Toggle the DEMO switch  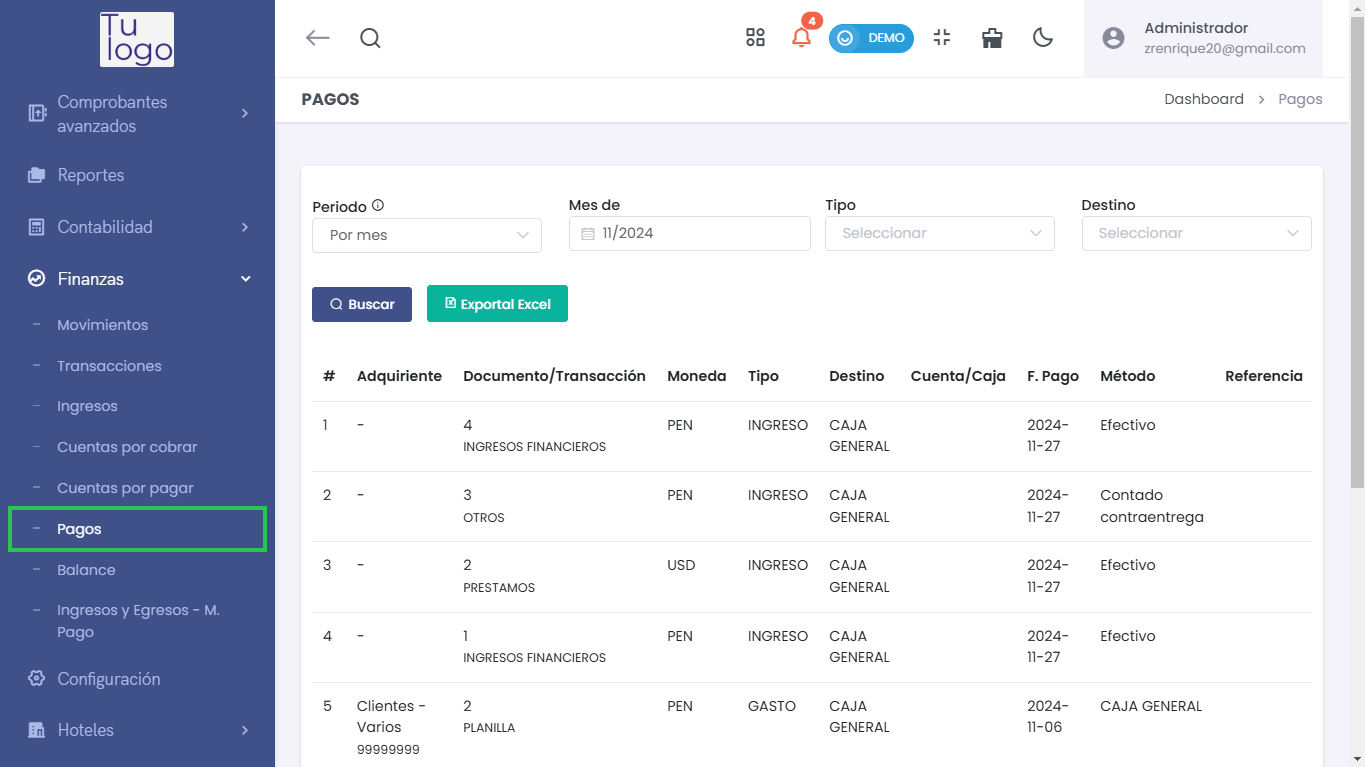[x=871, y=38]
